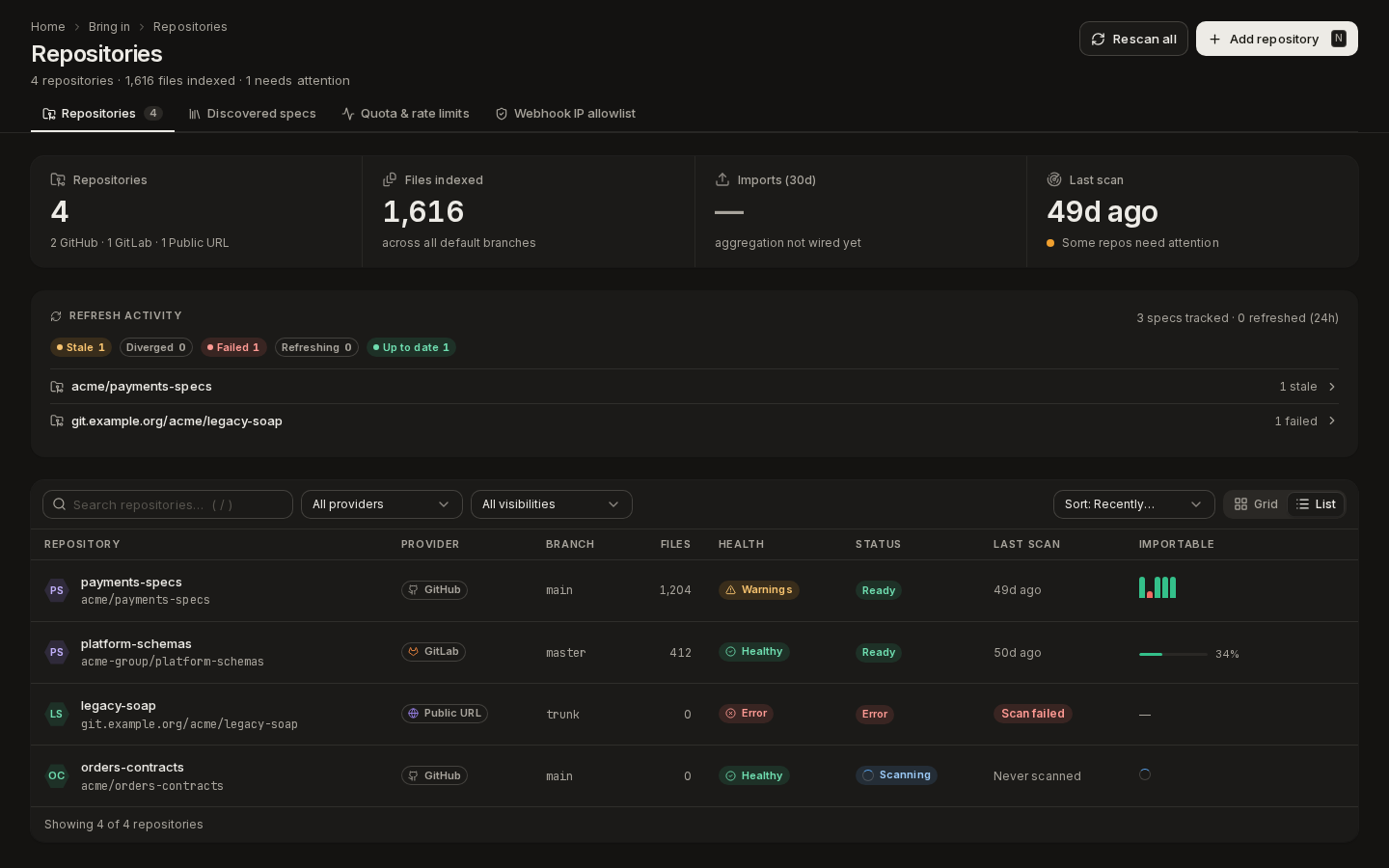Toggle the Up to date 1 chip
The width and height of the screenshot is (1389, 868).
pos(411,347)
